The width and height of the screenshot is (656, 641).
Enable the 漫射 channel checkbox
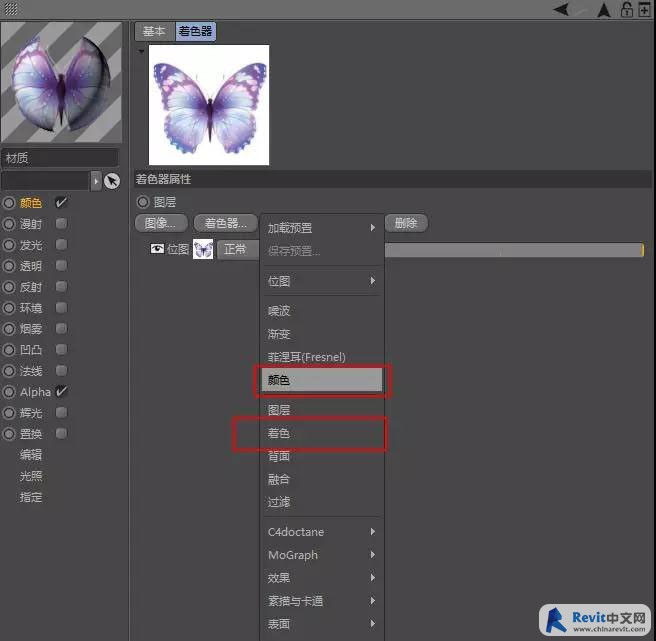pyautogui.click(x=61, y=223)
